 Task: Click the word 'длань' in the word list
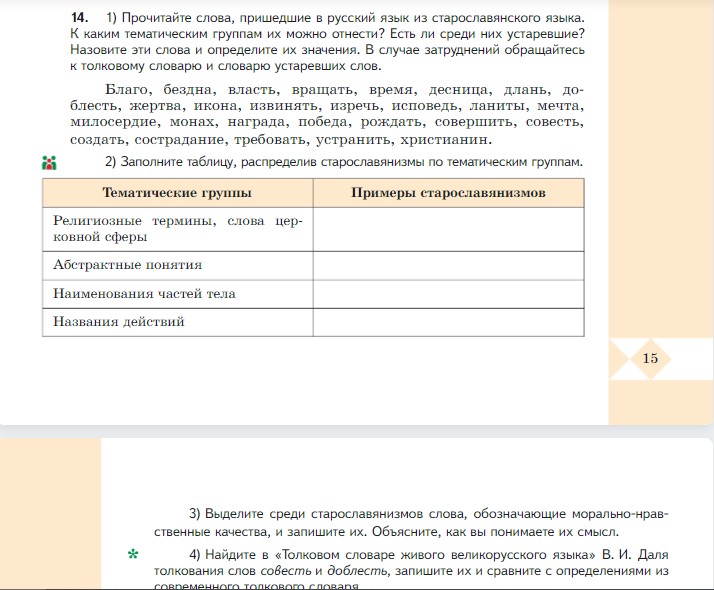524,90
